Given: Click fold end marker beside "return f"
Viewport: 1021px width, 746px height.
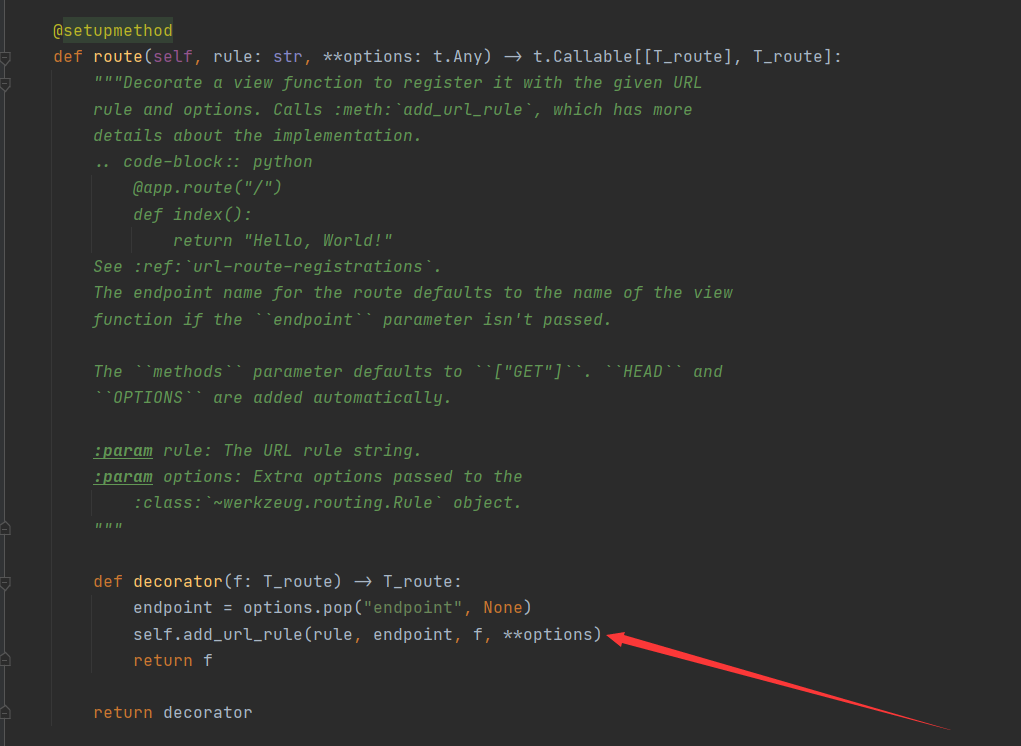Looking at the screenshot, I should click(6, 660).
